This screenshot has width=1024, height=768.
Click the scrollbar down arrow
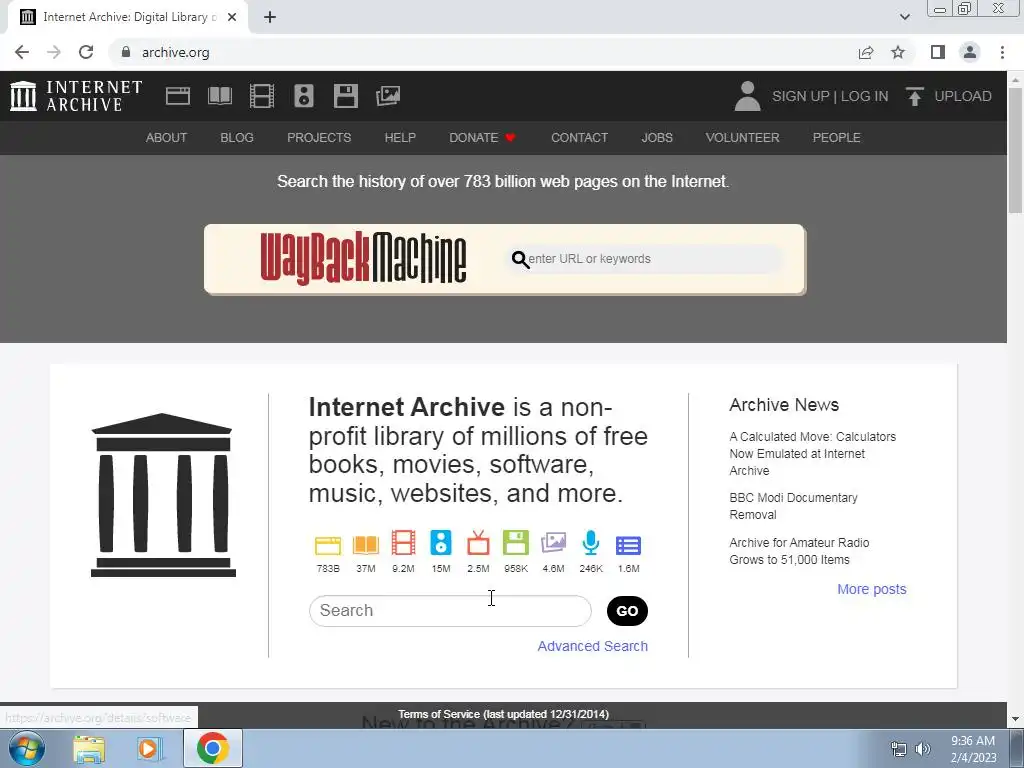[1015, 719]
